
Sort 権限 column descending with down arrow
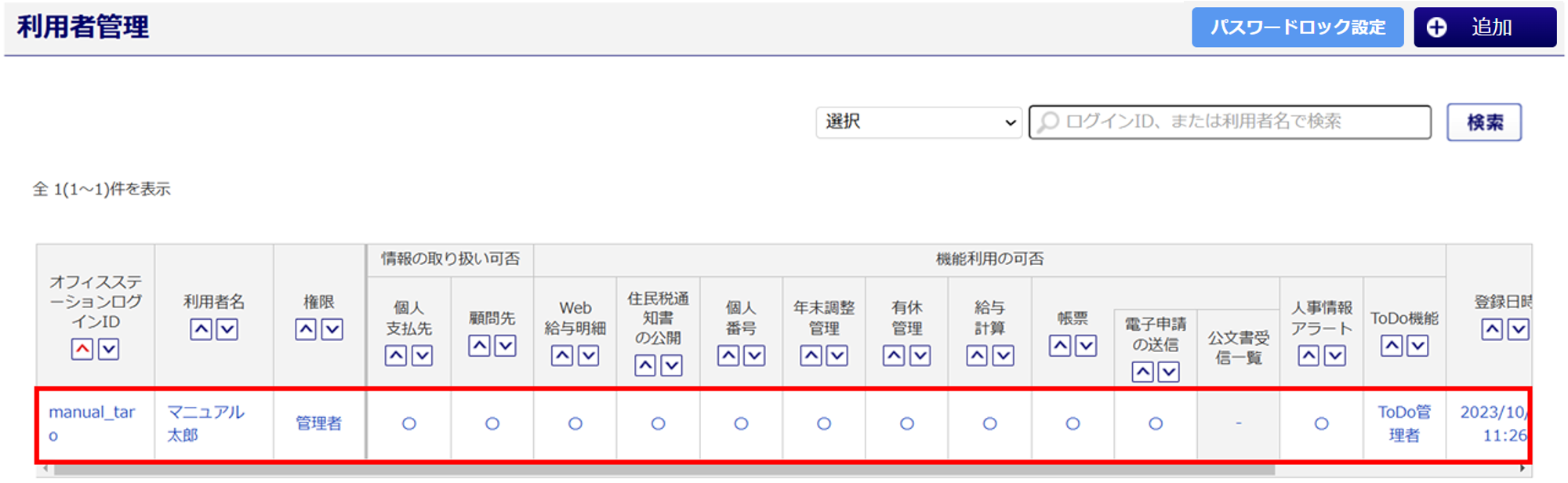point(332,329)
